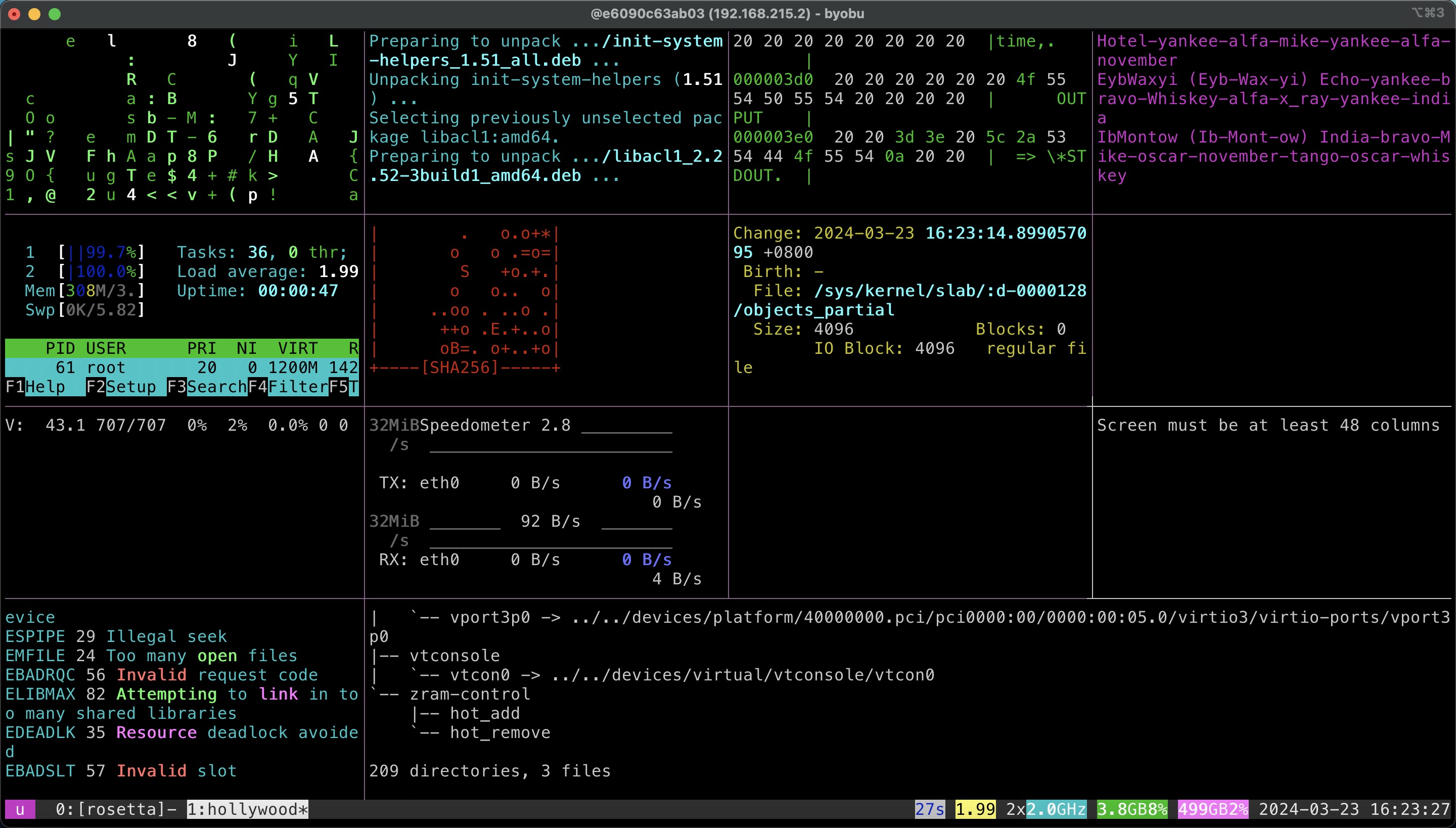
Task: Click the purple 'u' status badge
Action: point(20,809)
